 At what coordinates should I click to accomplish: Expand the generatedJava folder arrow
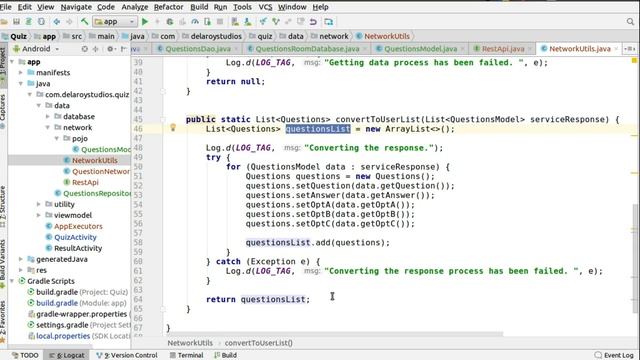[x=21, y=259]
